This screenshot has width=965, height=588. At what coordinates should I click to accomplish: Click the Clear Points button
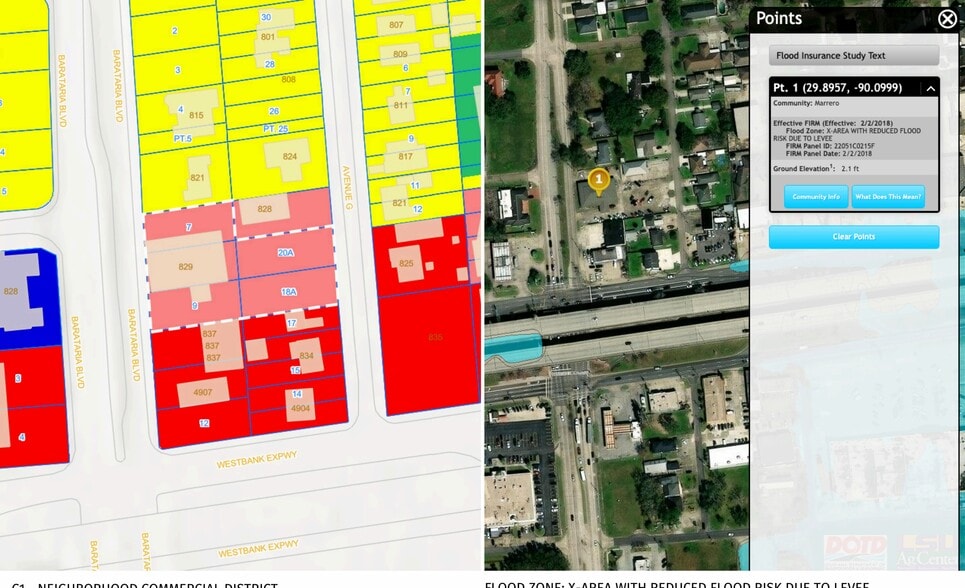[854, 236]
